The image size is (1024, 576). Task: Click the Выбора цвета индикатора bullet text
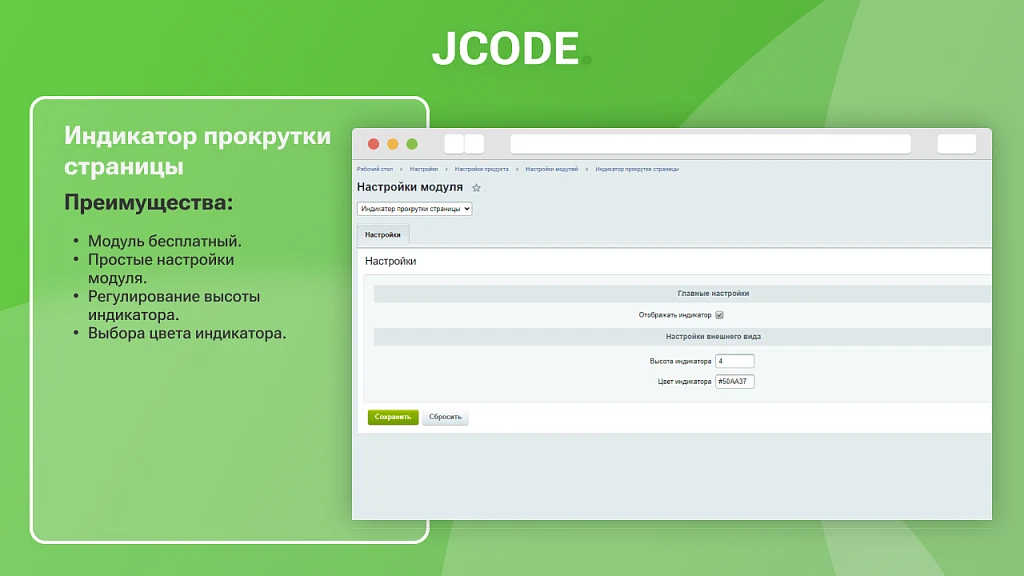pos(187,333)
